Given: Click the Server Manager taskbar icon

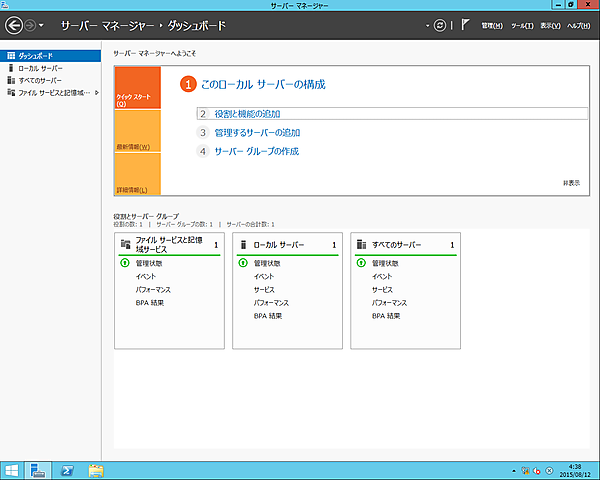Looking at the screenshot, I should tap(38, 469).
